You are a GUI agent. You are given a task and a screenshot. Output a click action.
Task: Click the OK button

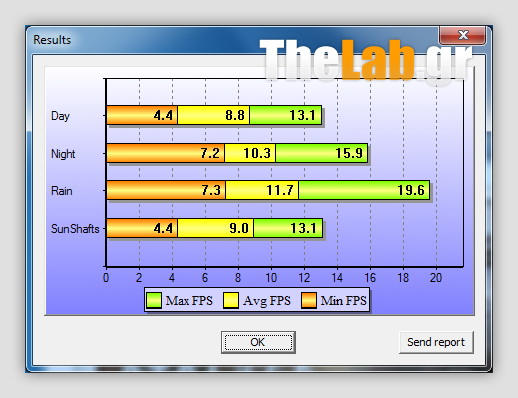pyautogui.click(x=258, y=342)
